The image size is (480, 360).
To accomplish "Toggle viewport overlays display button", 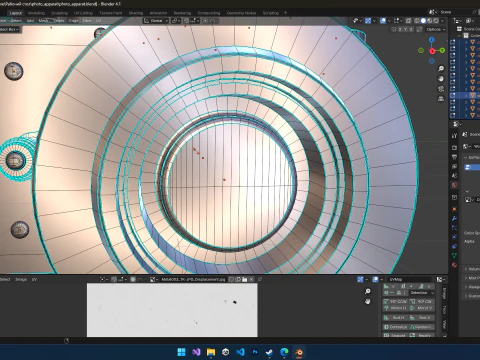I will click(x=383, y=21).
